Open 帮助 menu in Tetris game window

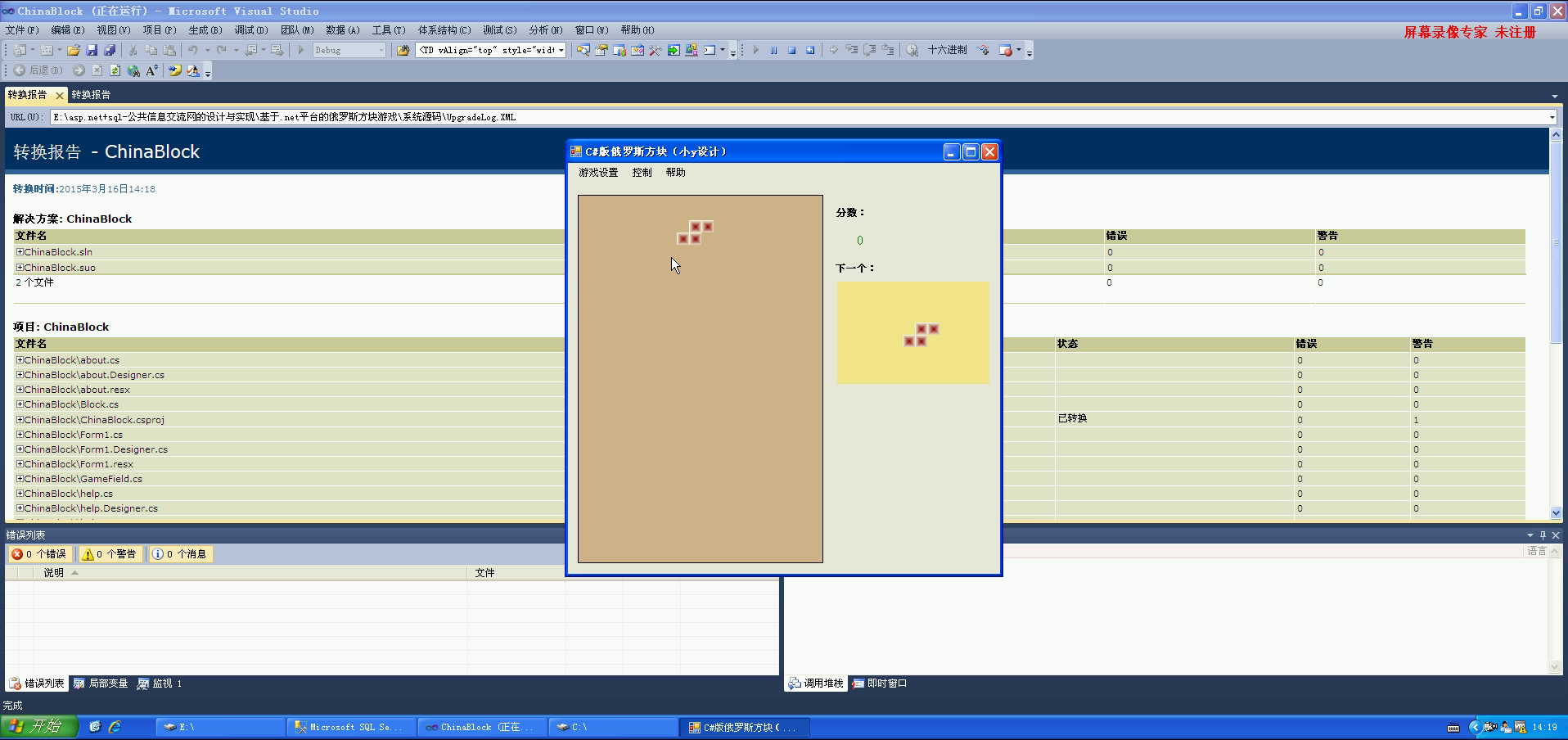(x=676, y=173)
